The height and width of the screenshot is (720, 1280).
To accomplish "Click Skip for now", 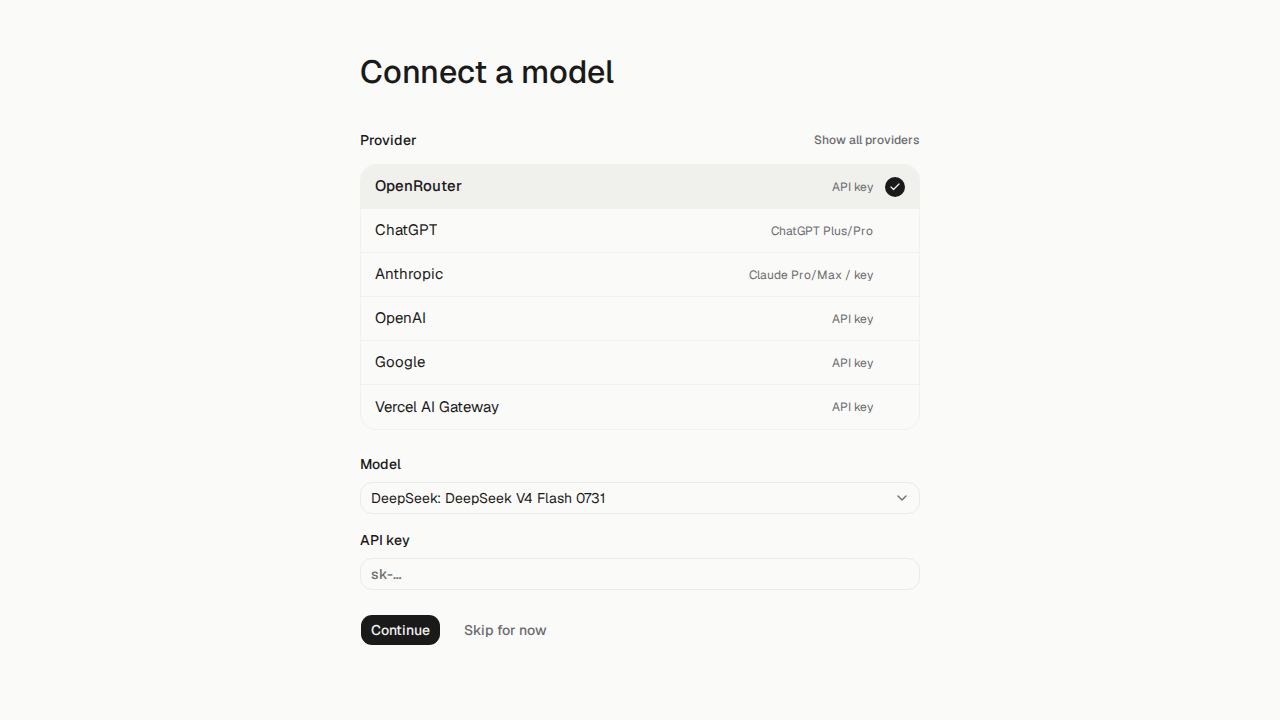I will [505, 630].
